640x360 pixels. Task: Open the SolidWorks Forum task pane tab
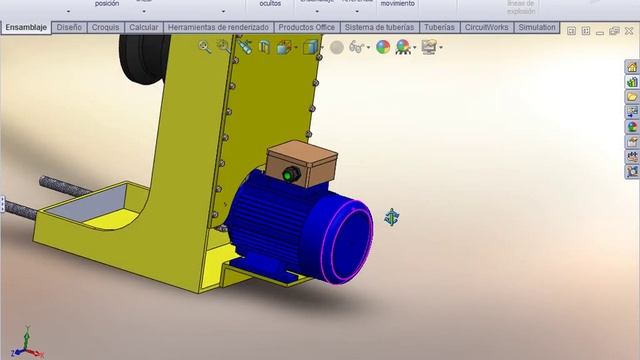[632, 157]
